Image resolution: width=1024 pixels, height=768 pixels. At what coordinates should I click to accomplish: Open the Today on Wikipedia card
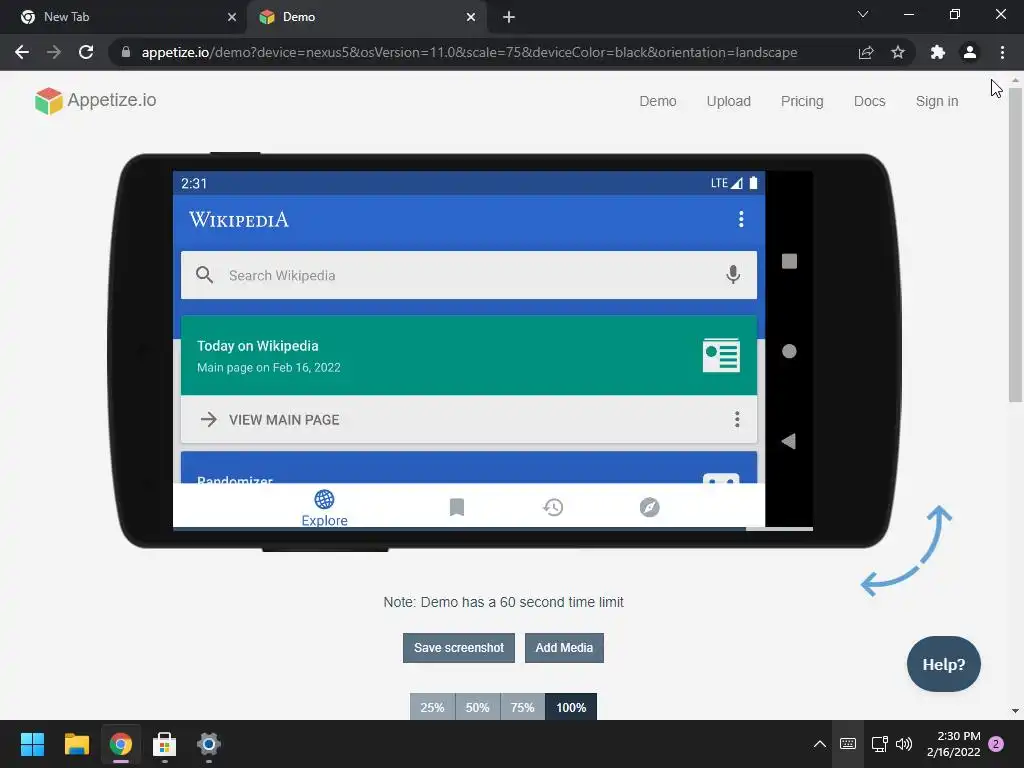tap(469, 355)
